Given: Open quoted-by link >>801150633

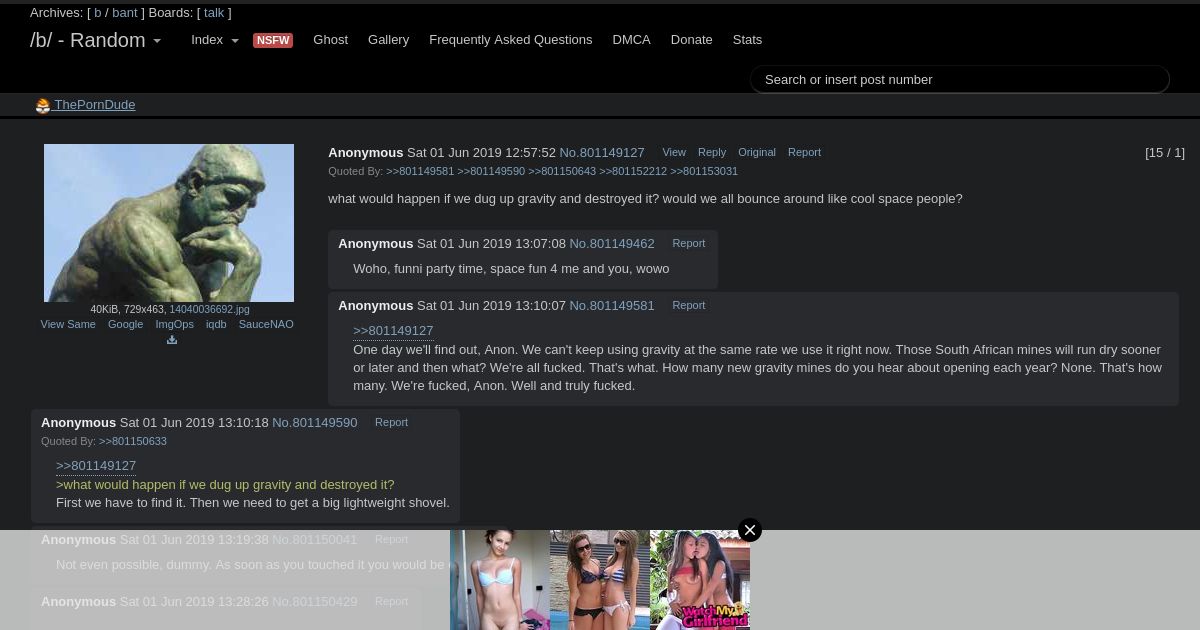Looking at the screenshot, I should coord(133,441).
